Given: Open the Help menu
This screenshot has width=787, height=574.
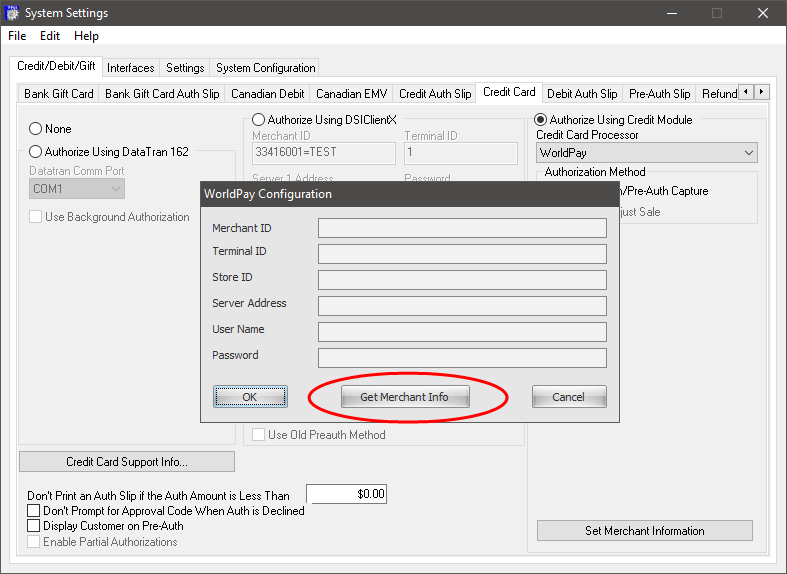Looking at the screenshot, I should tap(86, 36).
